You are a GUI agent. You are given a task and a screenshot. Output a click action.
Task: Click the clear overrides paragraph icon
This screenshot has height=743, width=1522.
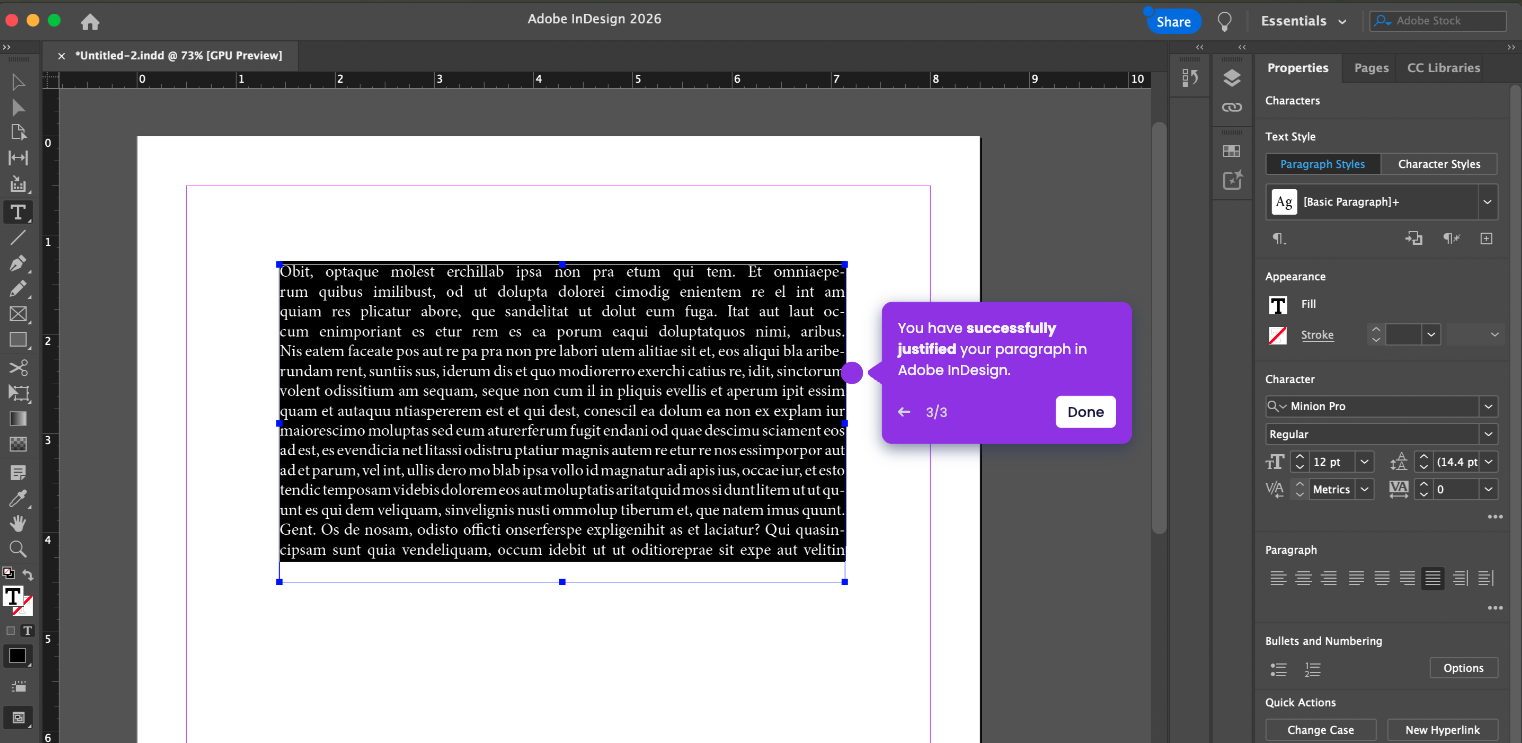coord(1450,238)
